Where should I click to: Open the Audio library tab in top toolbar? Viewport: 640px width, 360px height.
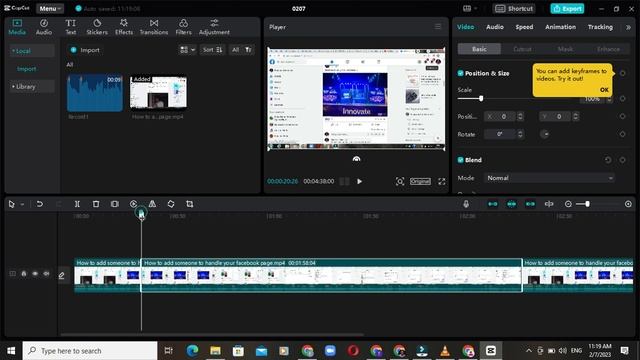(44, 27)
